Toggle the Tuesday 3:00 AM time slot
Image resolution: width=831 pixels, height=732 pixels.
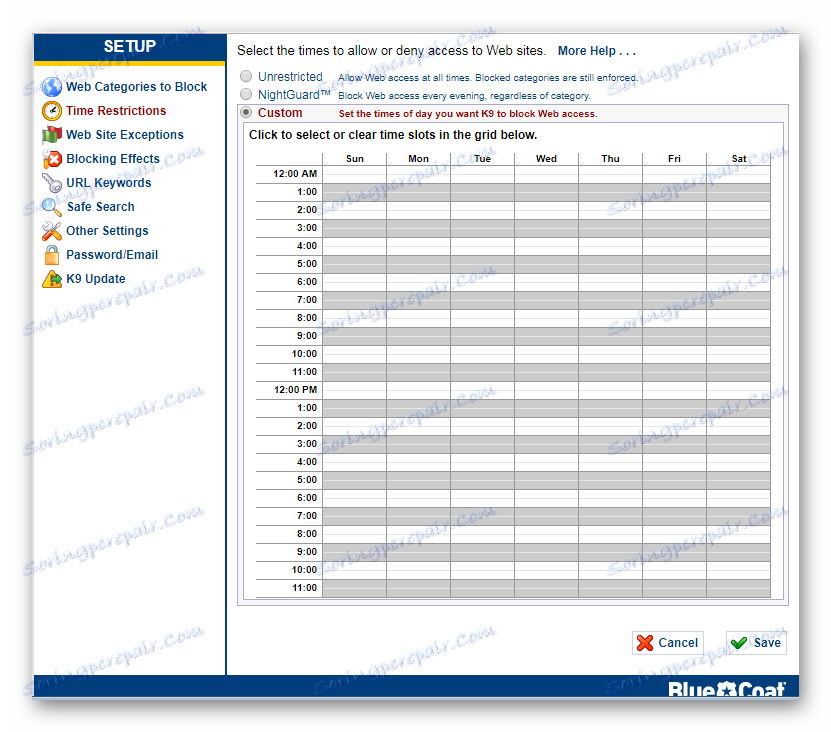click(482, 228)
